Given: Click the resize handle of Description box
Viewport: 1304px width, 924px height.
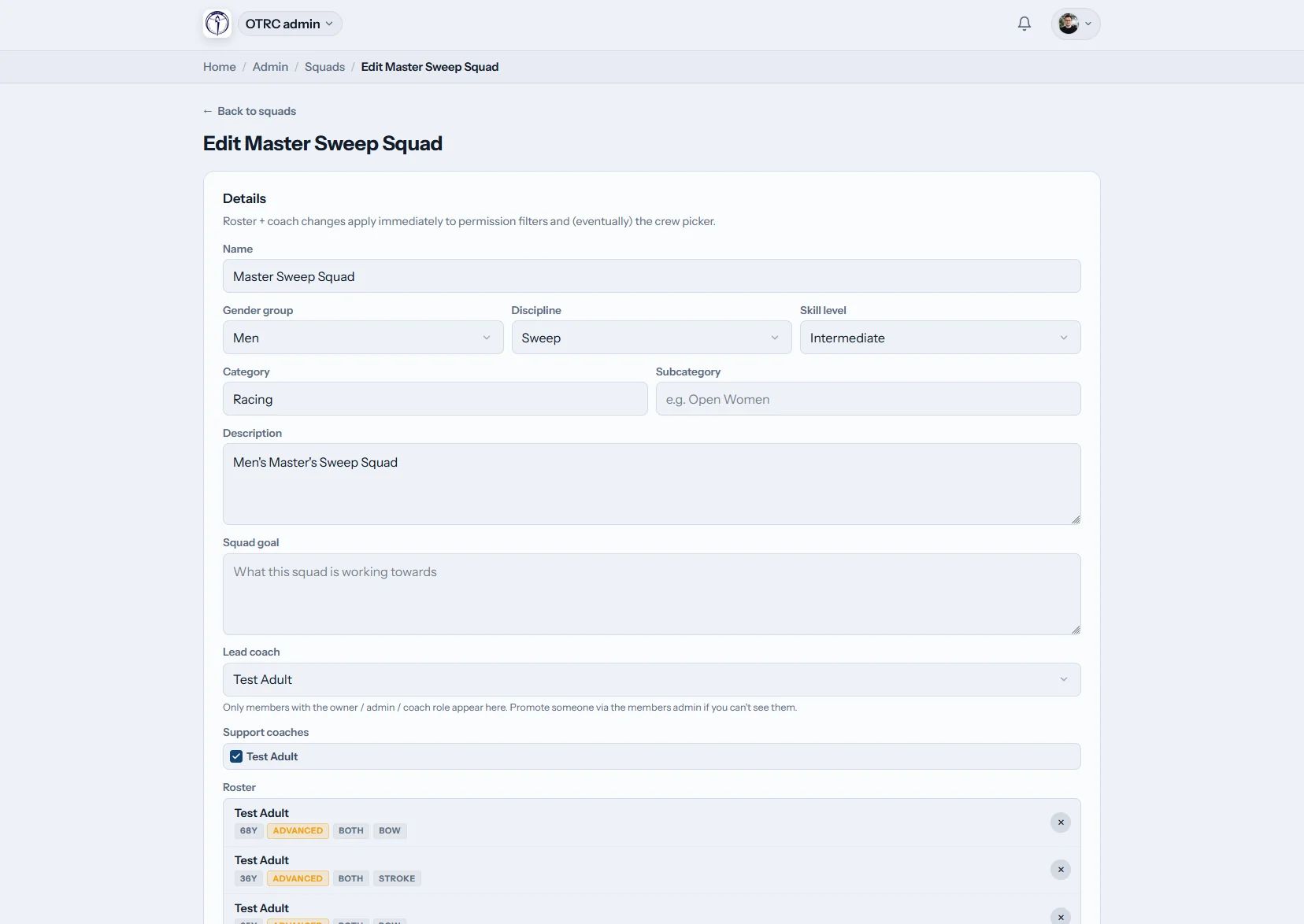Looking at the screenshot, I should coord(1076,519).
